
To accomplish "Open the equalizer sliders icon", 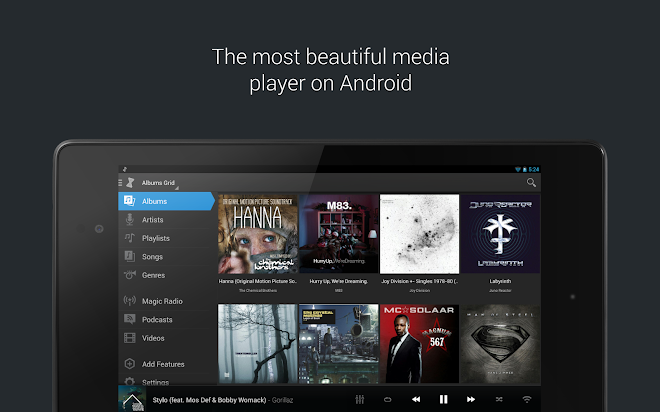I will pos(359,399).
